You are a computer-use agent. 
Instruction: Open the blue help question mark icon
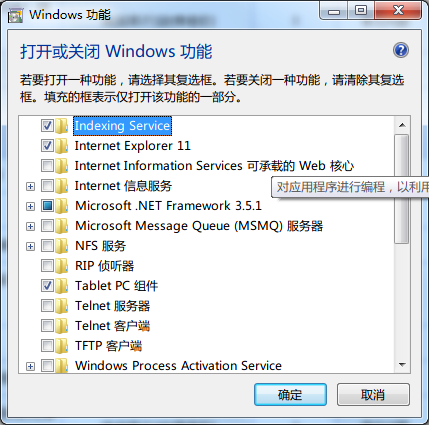(x=401, y=50)
